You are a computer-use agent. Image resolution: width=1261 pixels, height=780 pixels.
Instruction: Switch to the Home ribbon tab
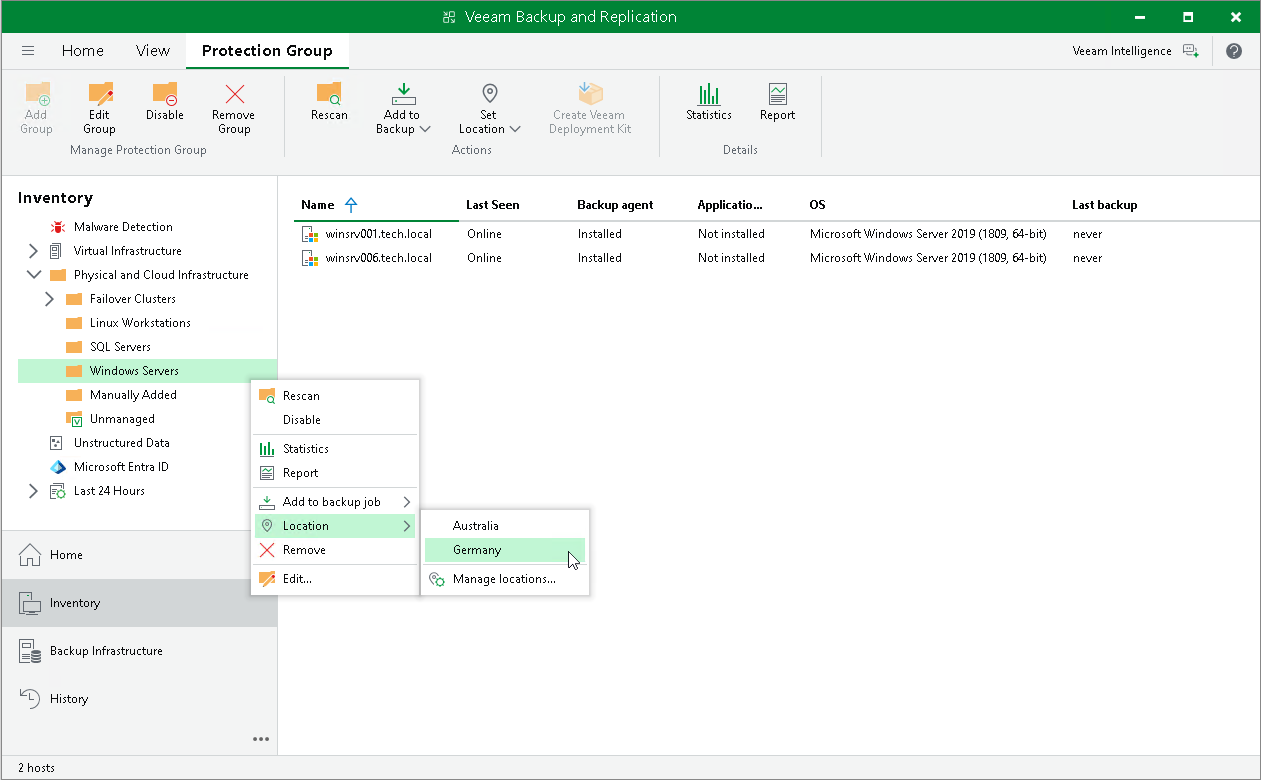coord(82,51)
